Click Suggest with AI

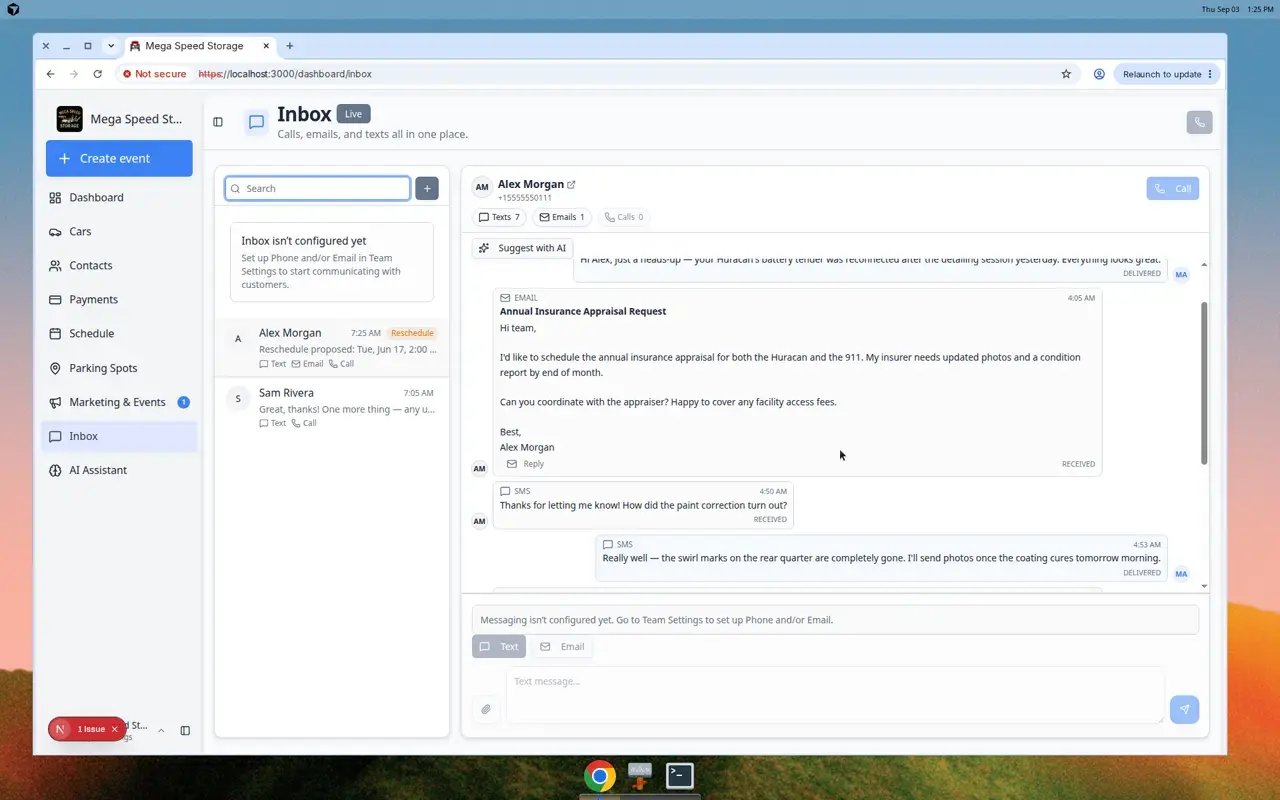(x=522, y=248)
